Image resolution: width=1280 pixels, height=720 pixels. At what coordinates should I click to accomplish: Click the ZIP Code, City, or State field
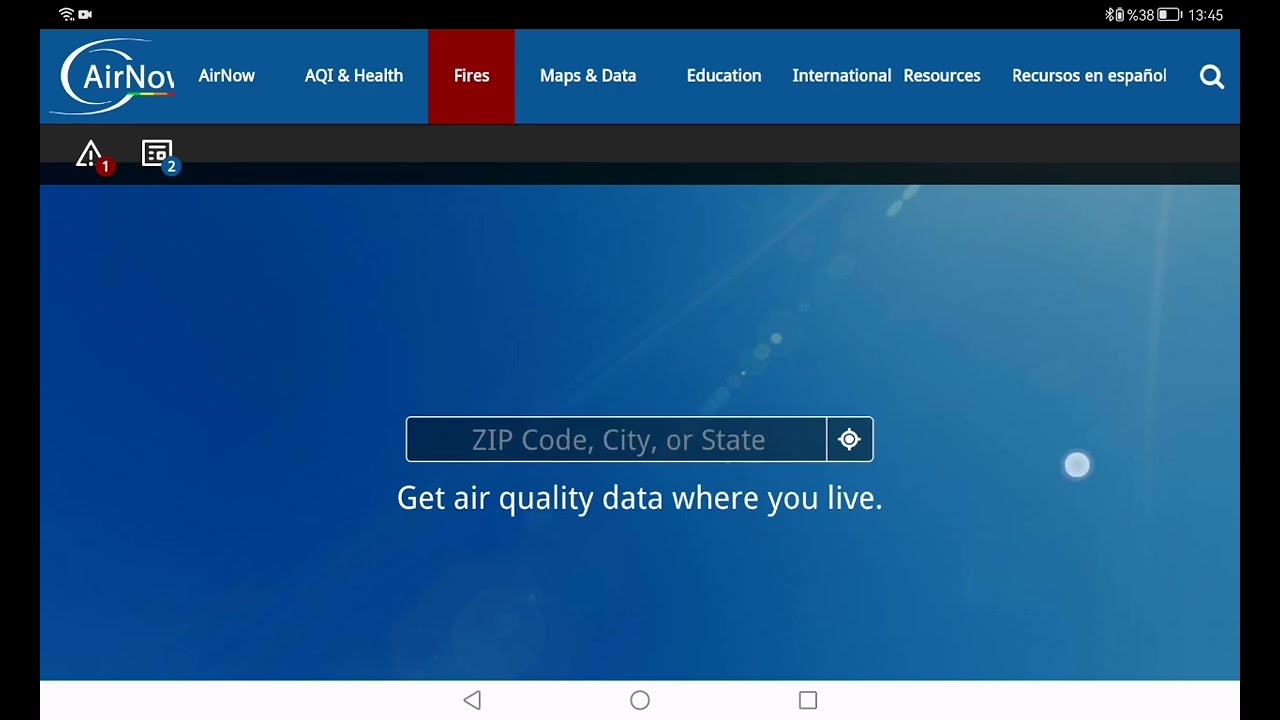tap(617, 440)
